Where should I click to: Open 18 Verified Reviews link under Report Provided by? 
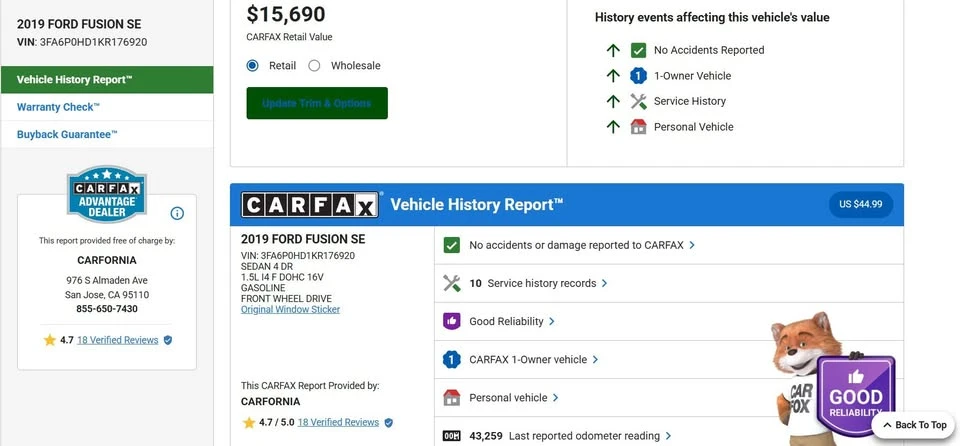click(338, 422)
